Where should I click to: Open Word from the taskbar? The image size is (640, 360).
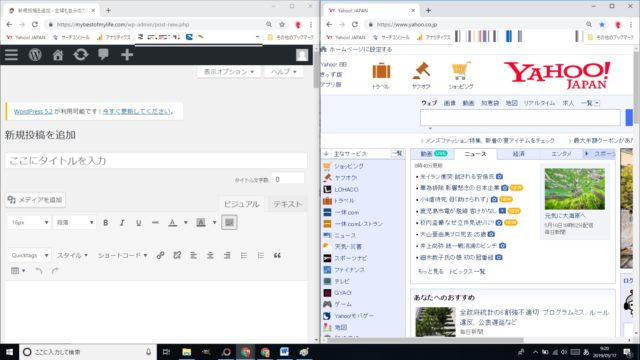point(284,352)
